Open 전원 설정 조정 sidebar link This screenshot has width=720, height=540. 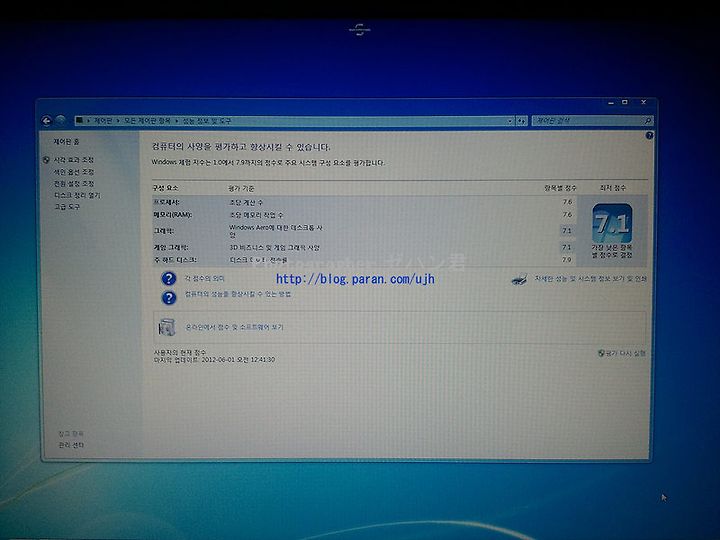pyautogui.click(x=73, y=184)
